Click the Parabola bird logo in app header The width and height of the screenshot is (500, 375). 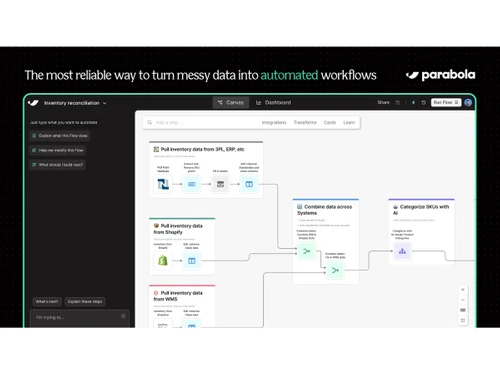(34, 103)
